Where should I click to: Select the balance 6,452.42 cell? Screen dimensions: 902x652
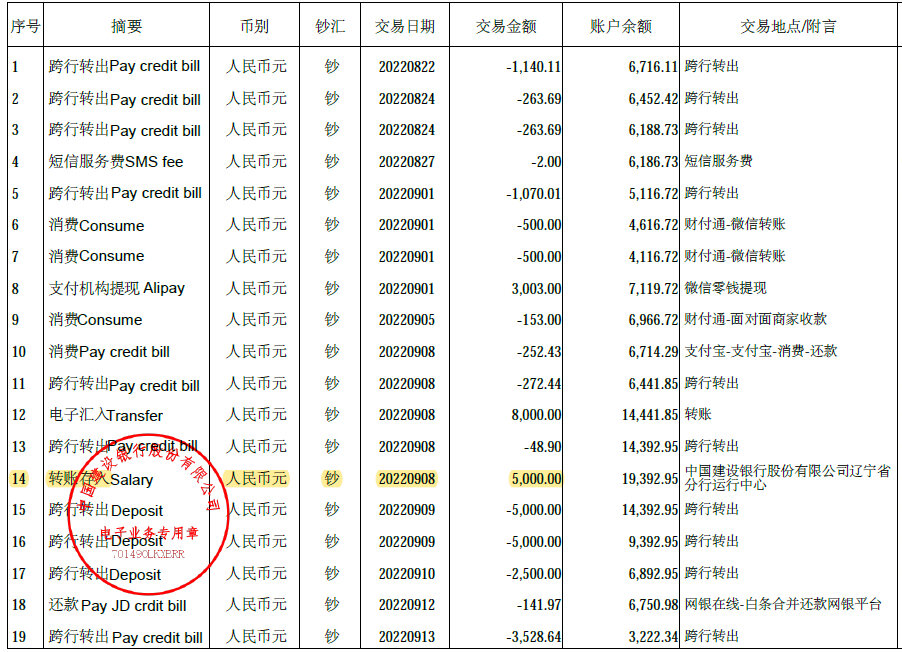[x=653, y=98]
